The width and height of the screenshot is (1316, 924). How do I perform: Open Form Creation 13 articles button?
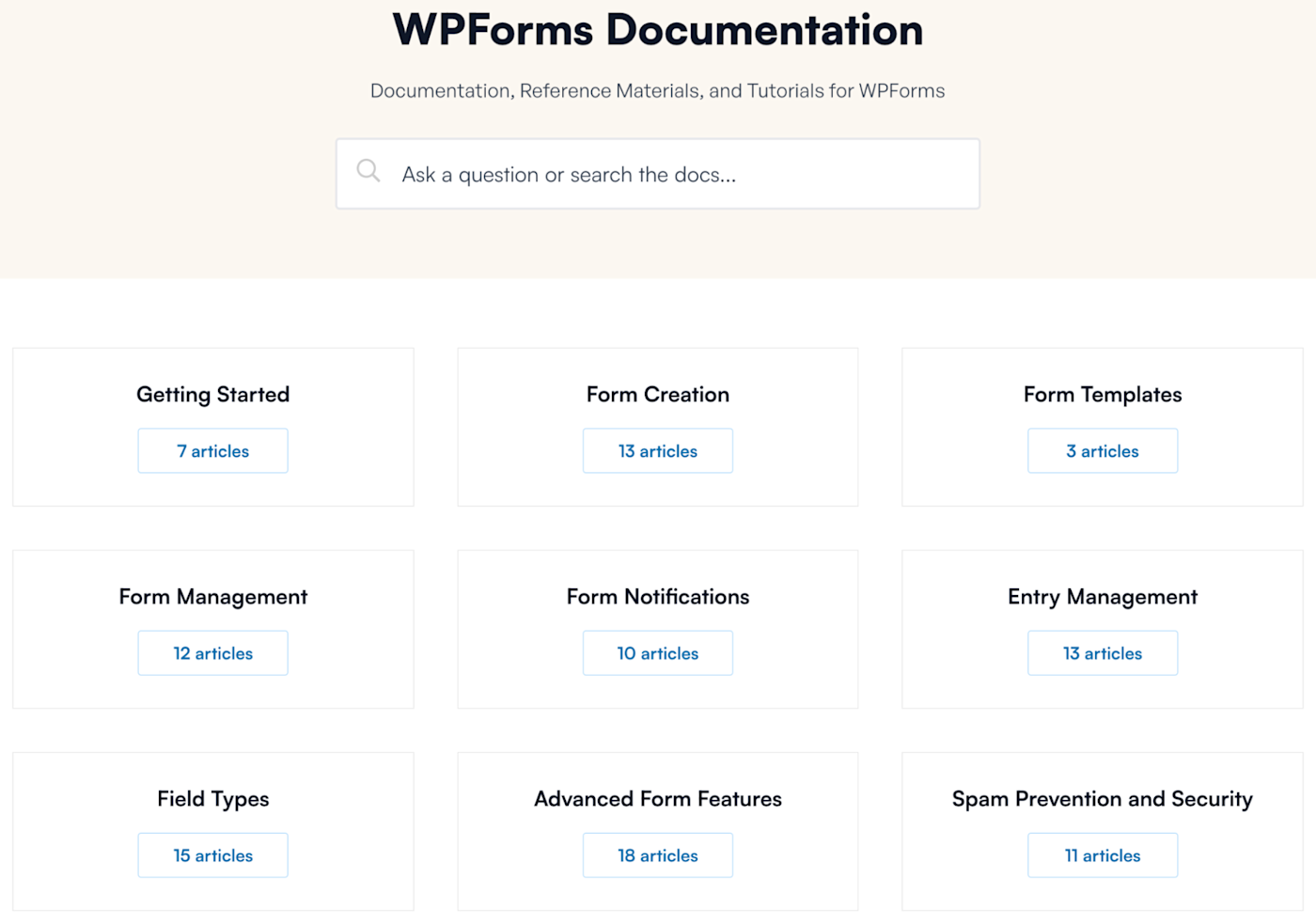pyautogui.click(x=658, y=451)
